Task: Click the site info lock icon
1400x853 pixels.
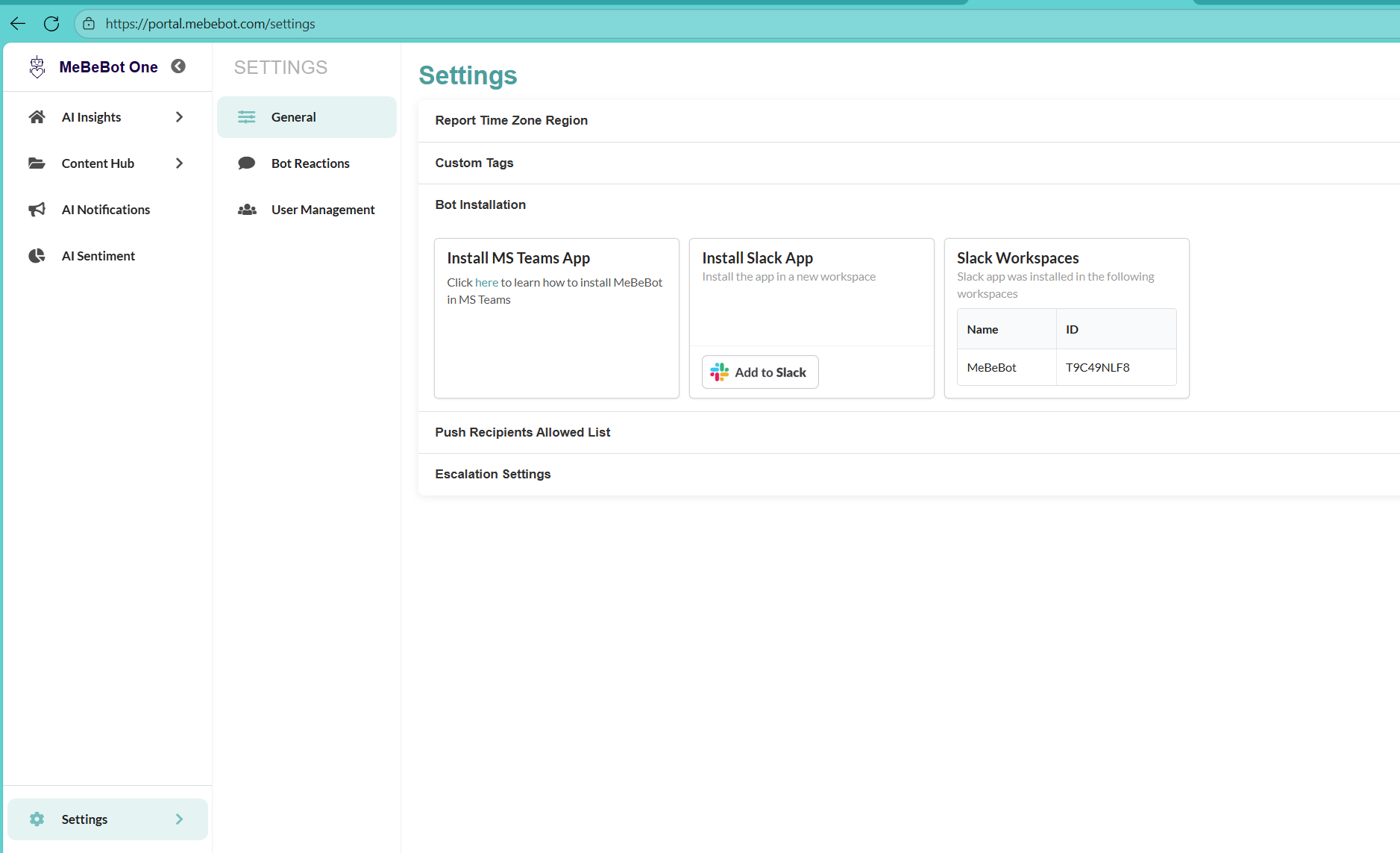Action: pos(89,24)
